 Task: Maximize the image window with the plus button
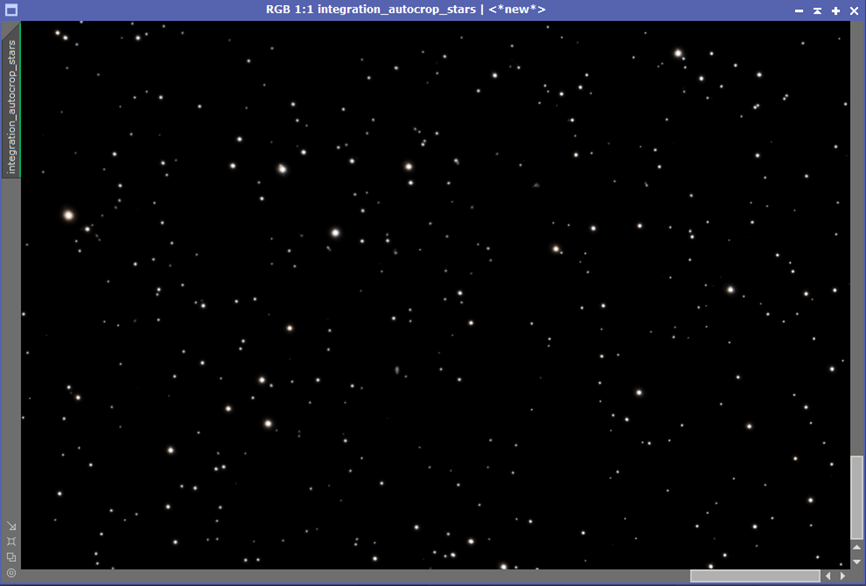tap(836, 10)
